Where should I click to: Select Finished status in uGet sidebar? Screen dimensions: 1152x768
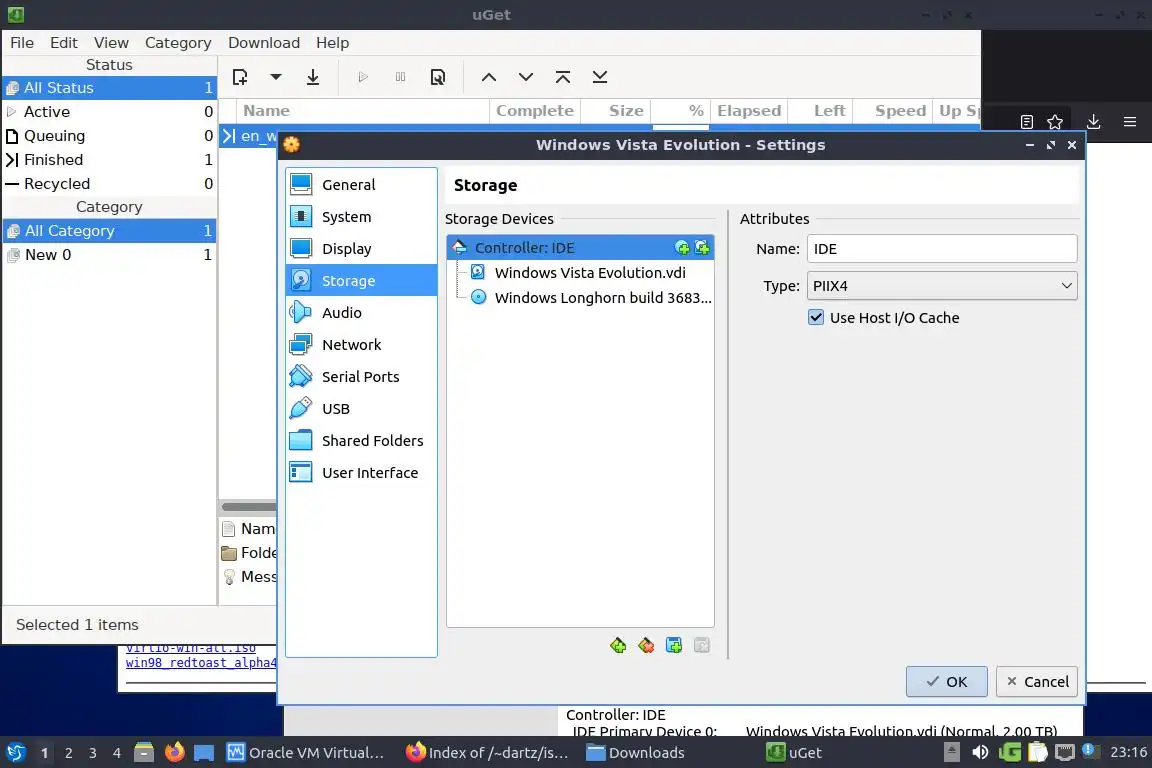pos(109,159)
